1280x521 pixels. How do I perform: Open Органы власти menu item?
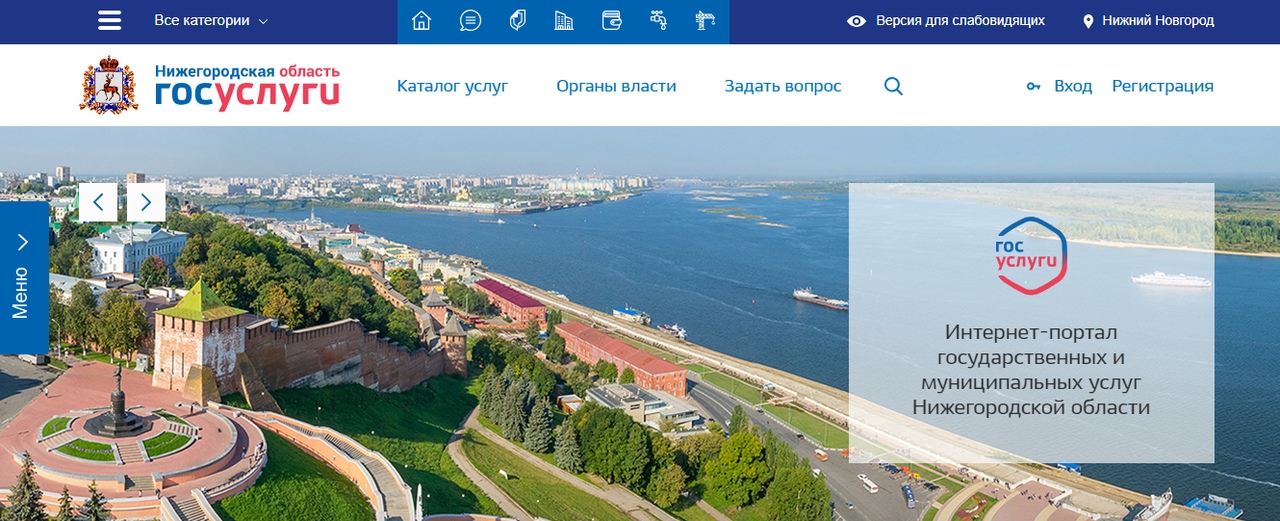(616, 86)
